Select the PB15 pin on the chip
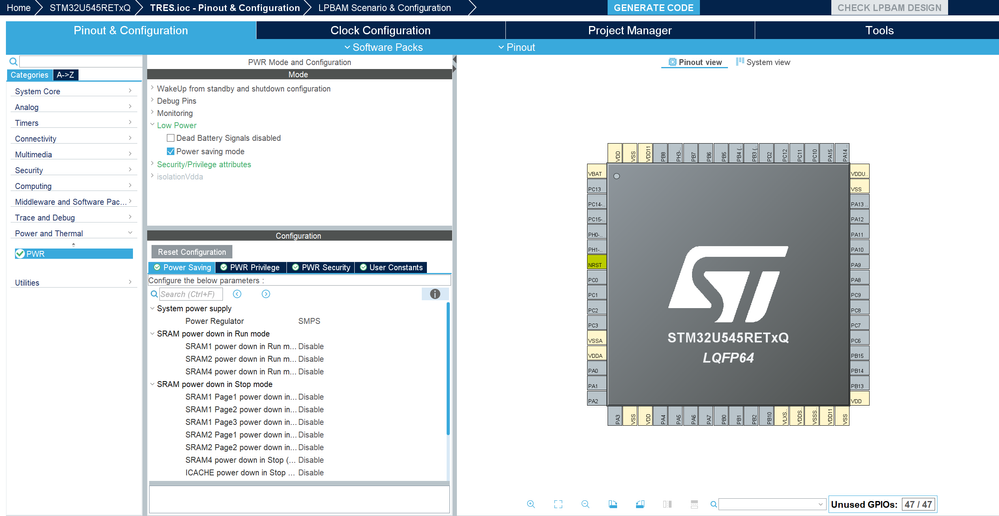This screenshot has height=516, width=999. 859,355
